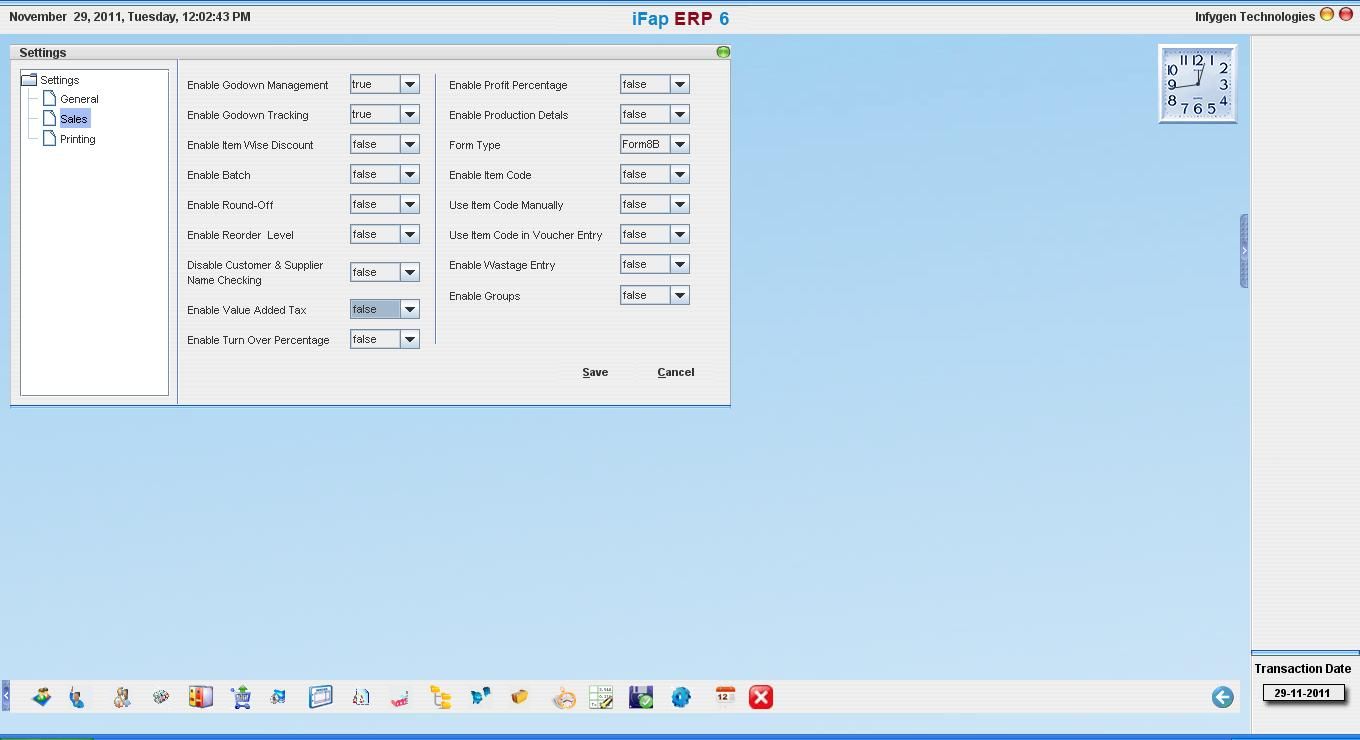Select the General settings tree item
This screenshot has width=1360, height=740.
(79, 99)
